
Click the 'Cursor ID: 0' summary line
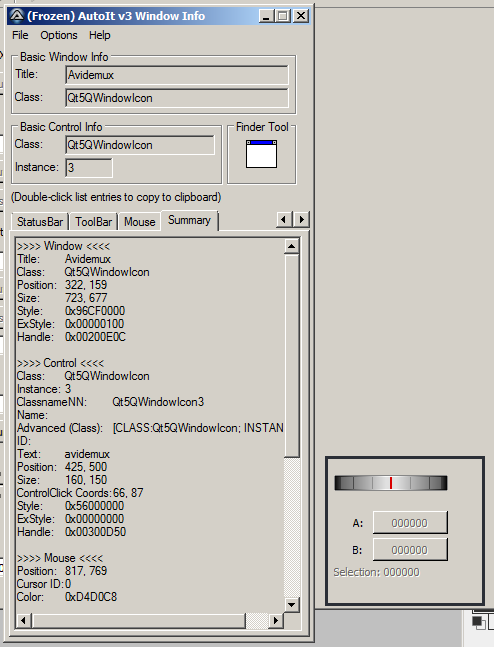click(44, 584)
